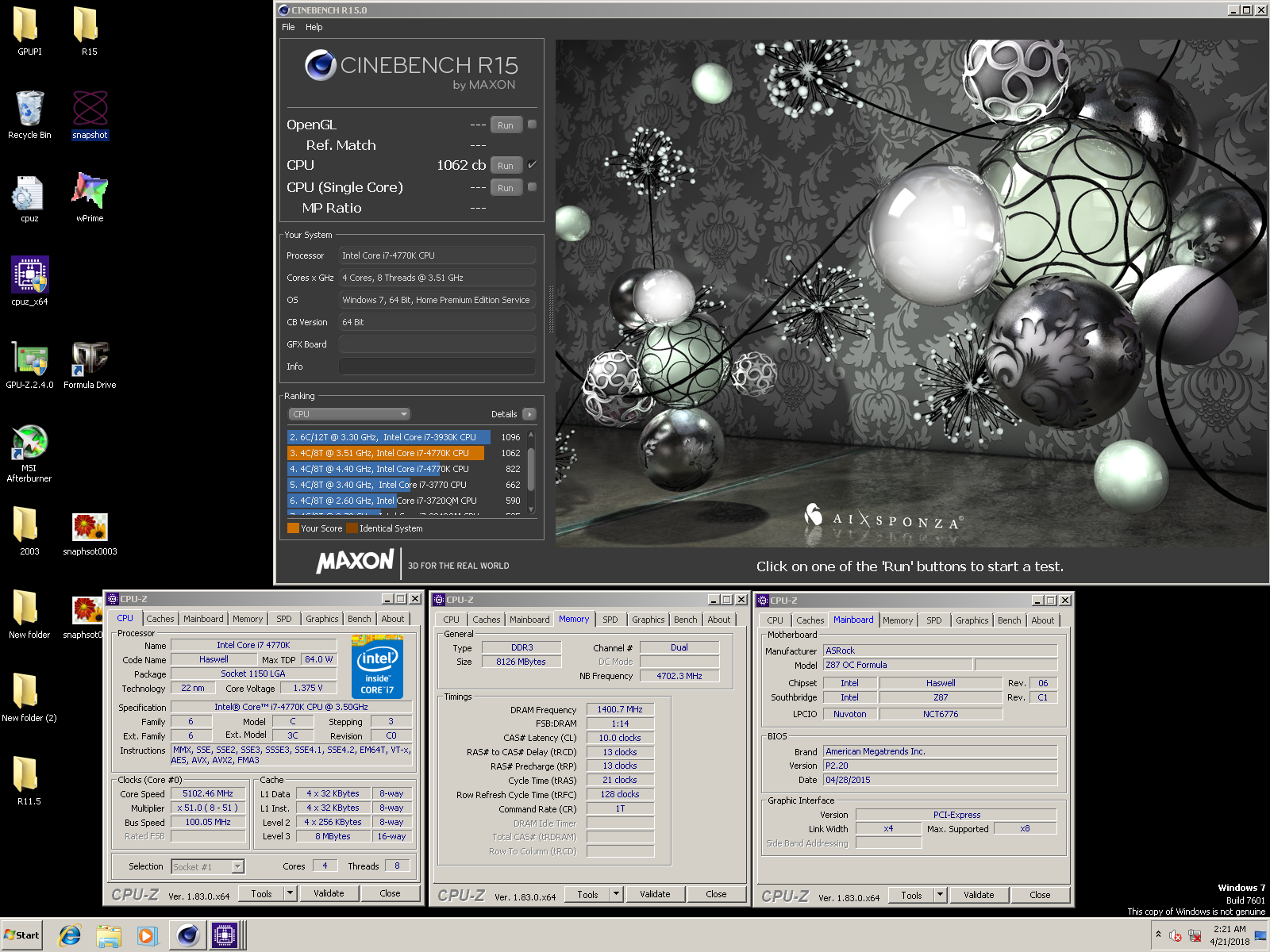The height and width of the screenshot is (952, 1270).
Task: Click the Your Score orange legend swatch
Action: 293,528
